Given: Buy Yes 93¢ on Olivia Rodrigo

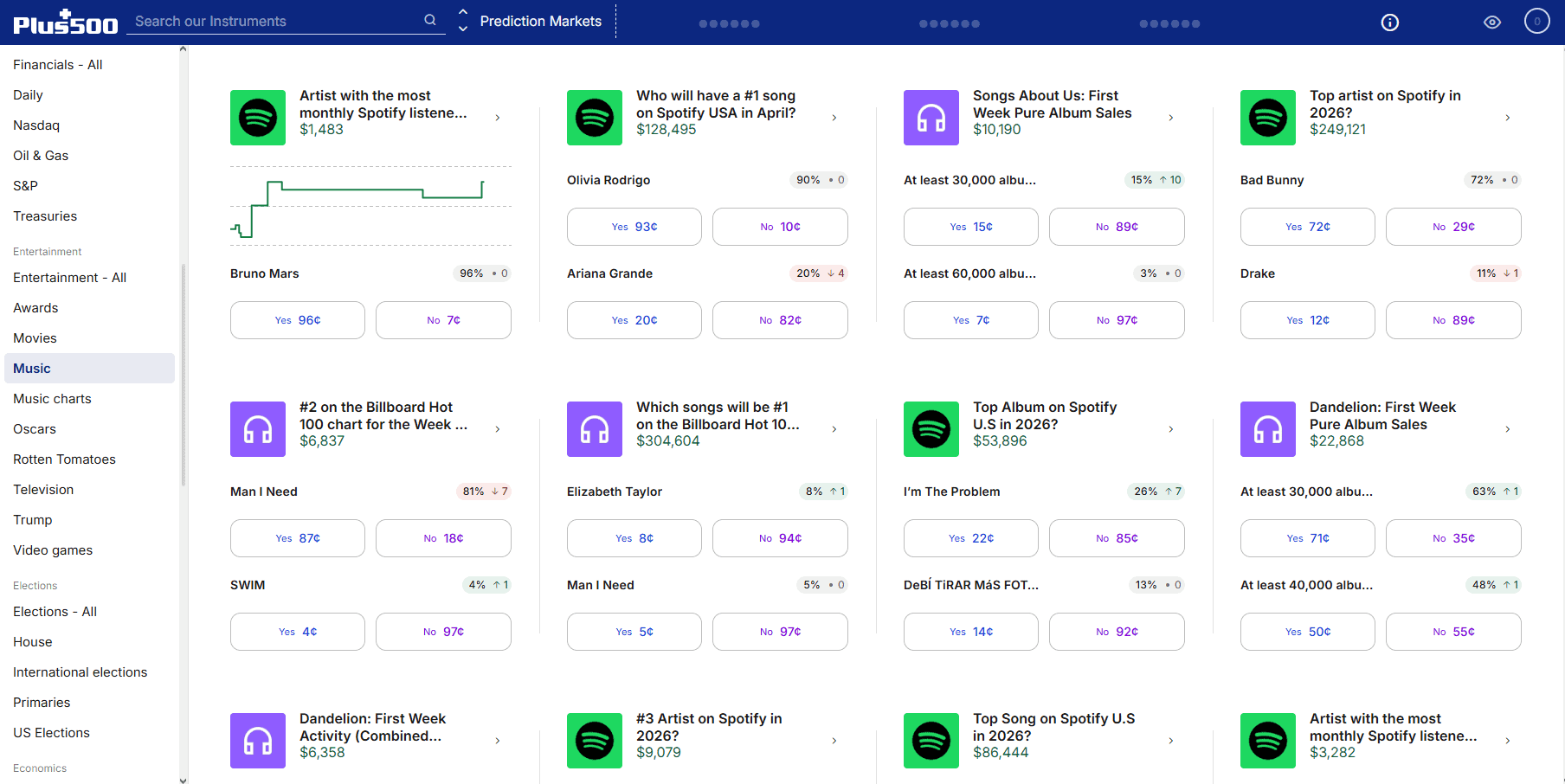Looking at the screenshot, I should click(x=634, y=227).
